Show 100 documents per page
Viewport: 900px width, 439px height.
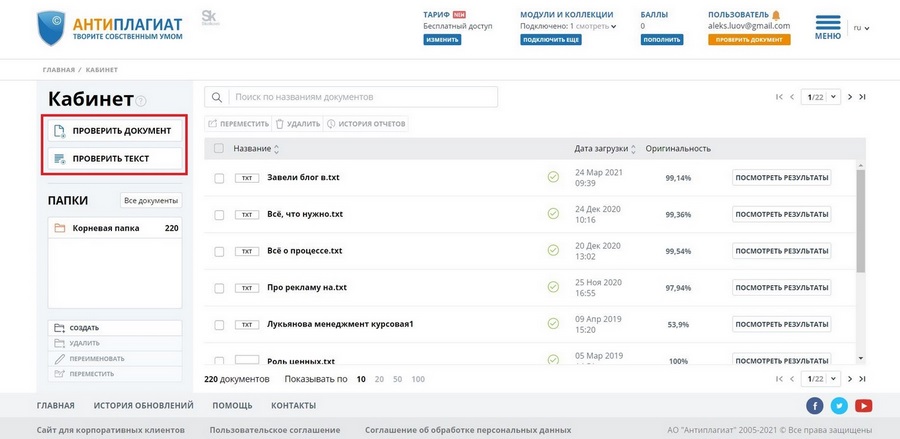tap(418, 379)
